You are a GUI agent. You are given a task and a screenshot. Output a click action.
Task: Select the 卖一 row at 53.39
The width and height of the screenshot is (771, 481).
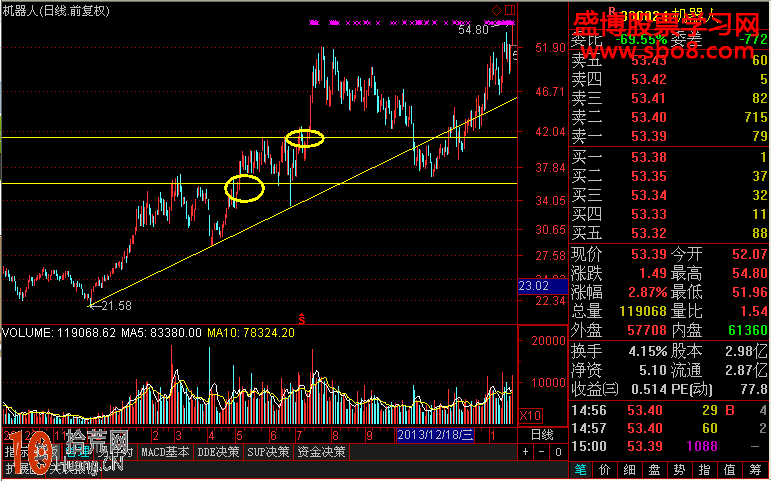[669, 136]
